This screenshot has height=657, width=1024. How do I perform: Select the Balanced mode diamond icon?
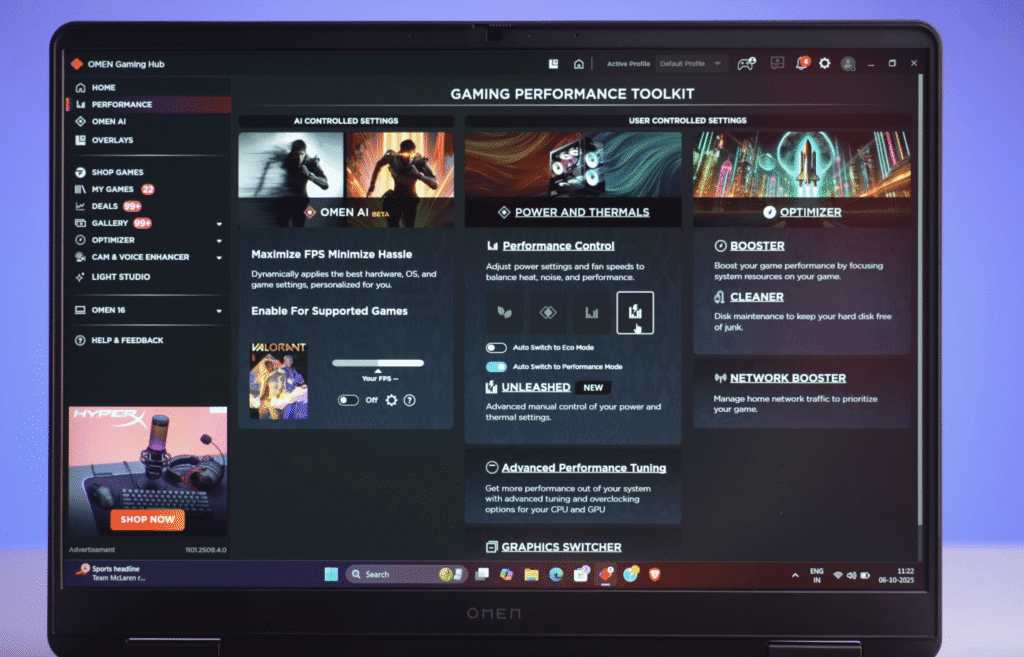548,312
